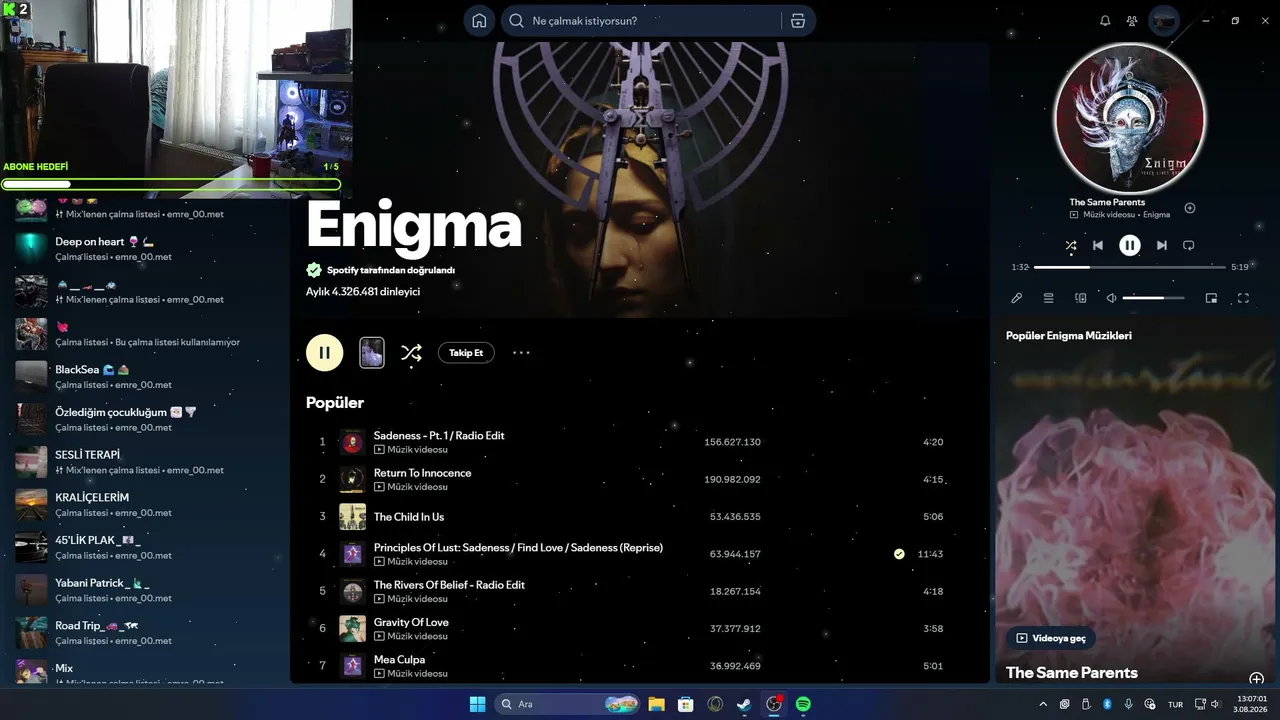Open Microsoft Store from taskbar
The height and width of the screenshot is (720, 1280).
coord(686,704)
